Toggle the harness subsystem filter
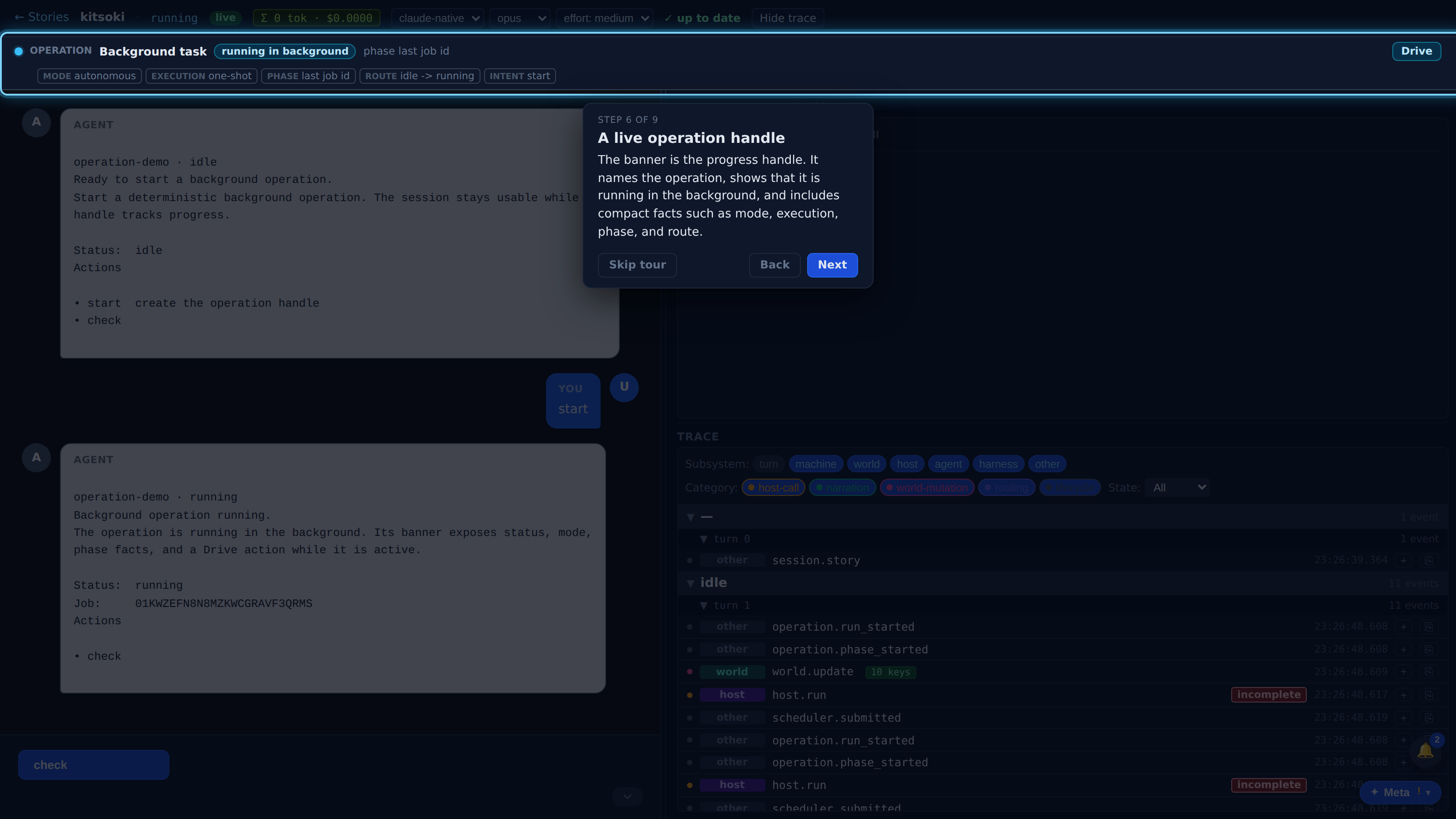This screenshot has height=819, width=1456. pos(998,464)
